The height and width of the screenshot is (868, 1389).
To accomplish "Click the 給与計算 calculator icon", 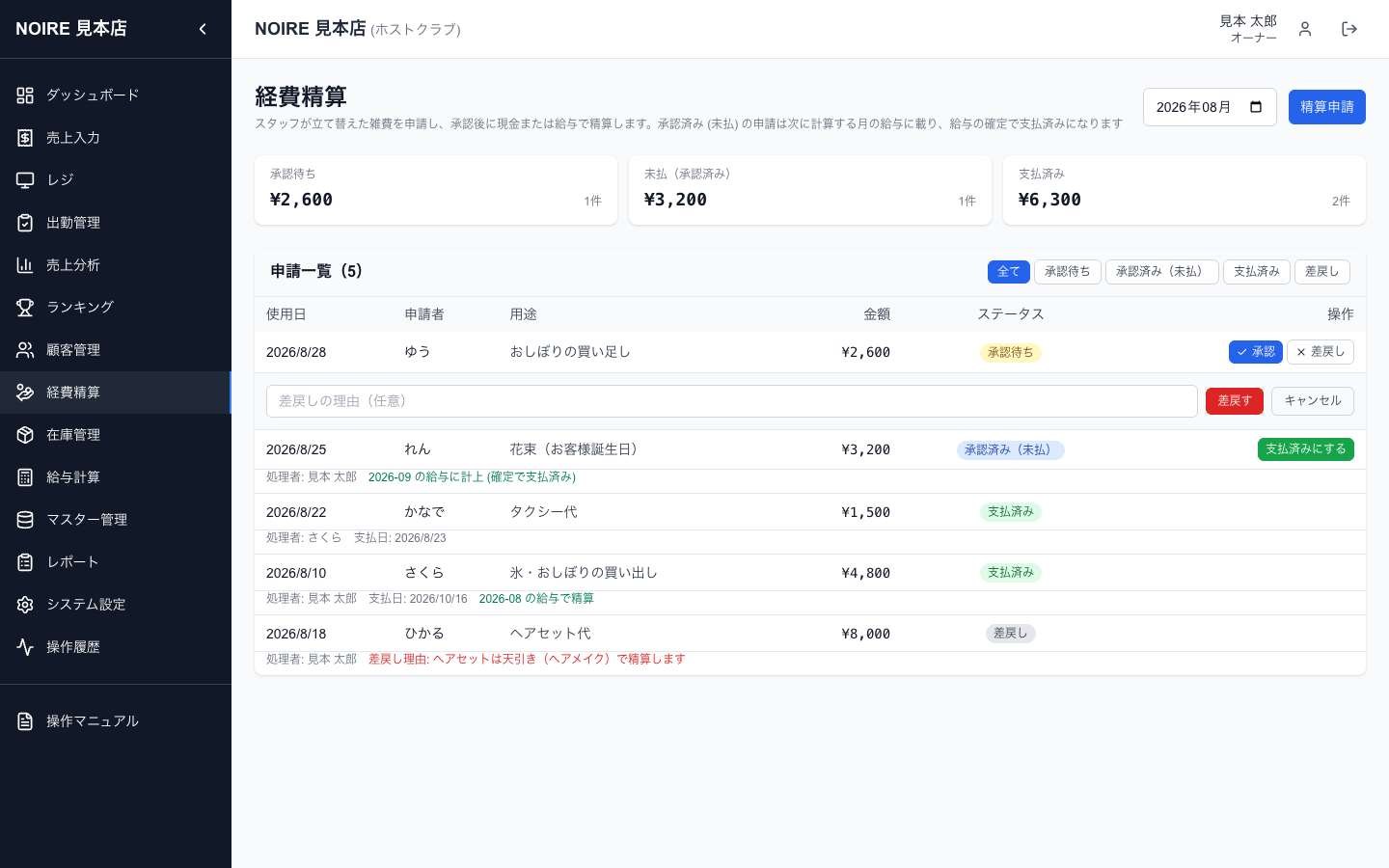I will pyautogui.click(x=25, y=477).
